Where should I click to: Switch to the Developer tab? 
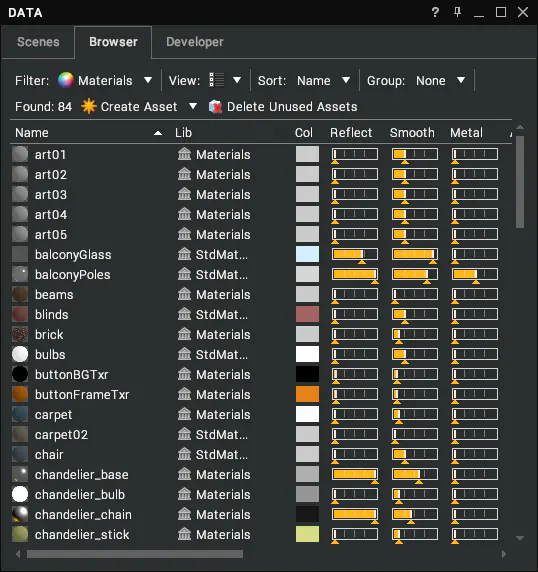pos(195,42)
